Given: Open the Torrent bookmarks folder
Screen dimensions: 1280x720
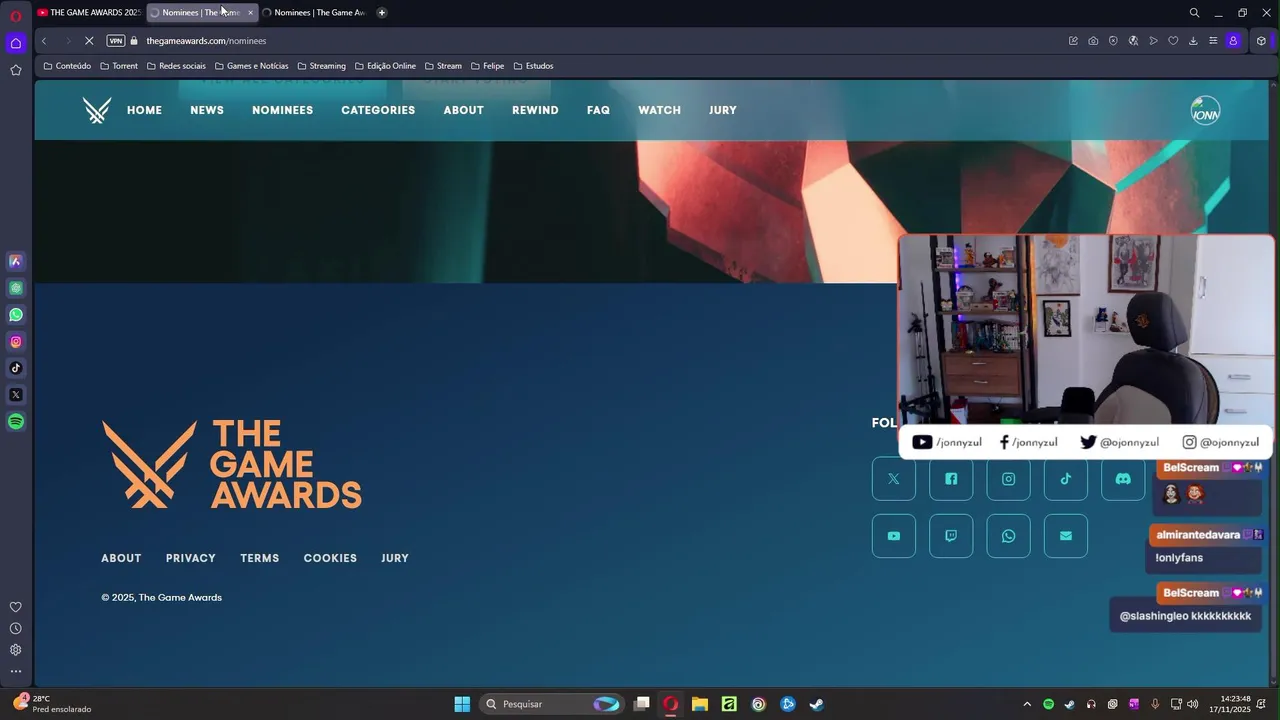Looking at the screenshot, I should [119, 66].
